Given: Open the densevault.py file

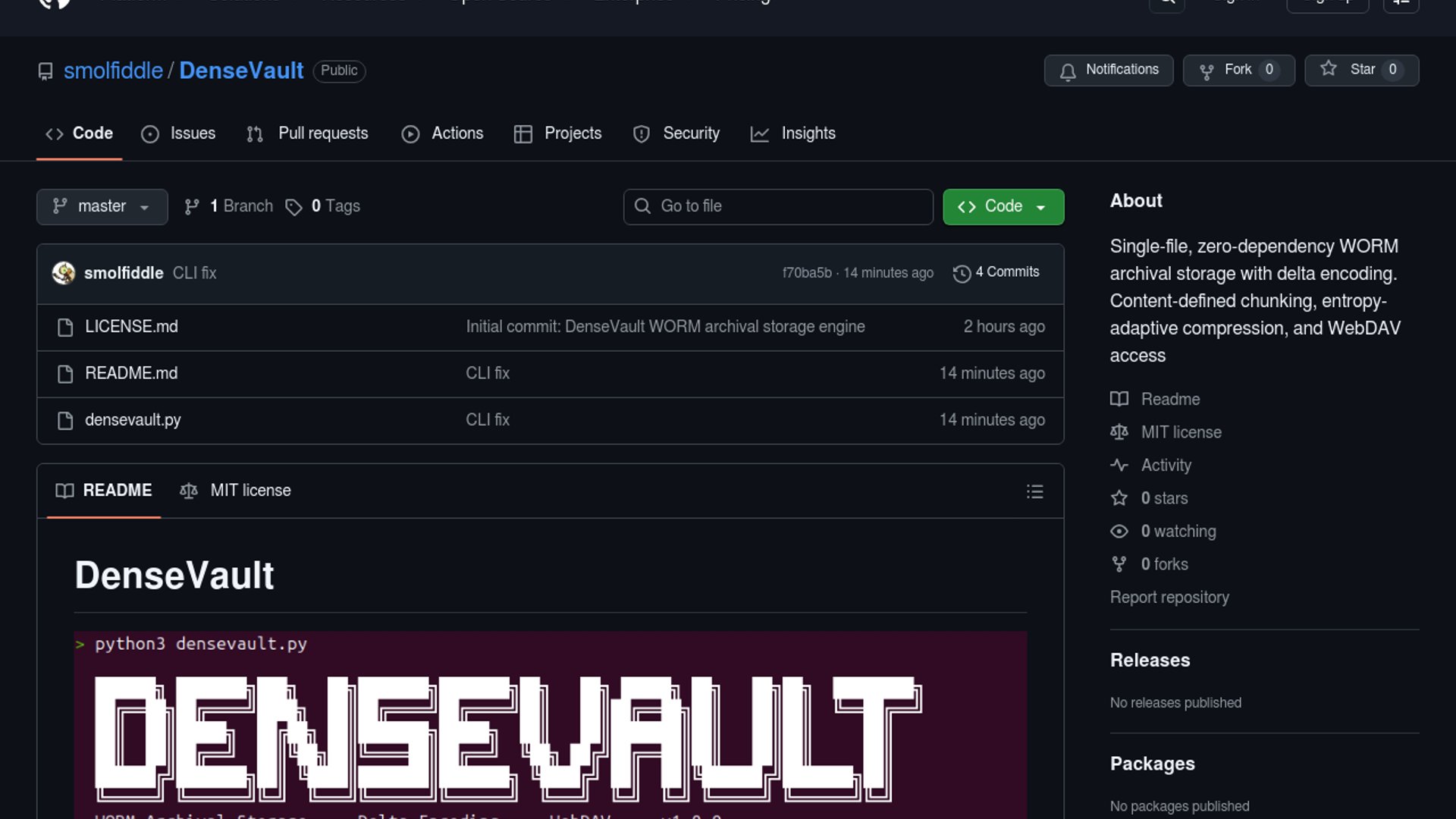Looking at the screenshot, I should (x=133, y=420).
